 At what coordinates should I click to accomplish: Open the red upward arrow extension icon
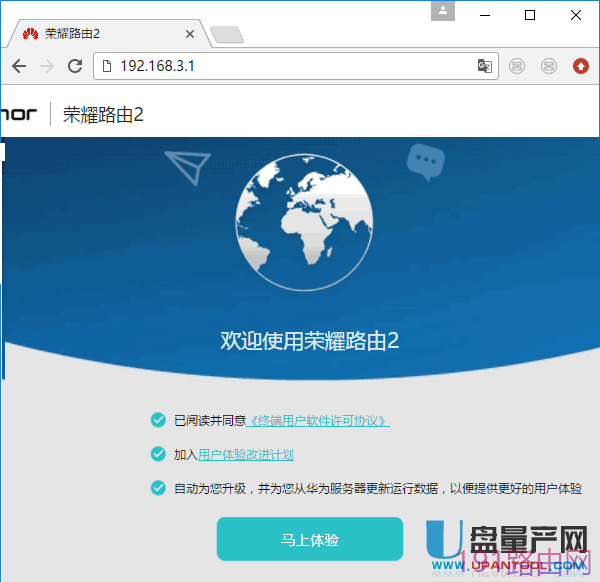click(x=580, y=66)
